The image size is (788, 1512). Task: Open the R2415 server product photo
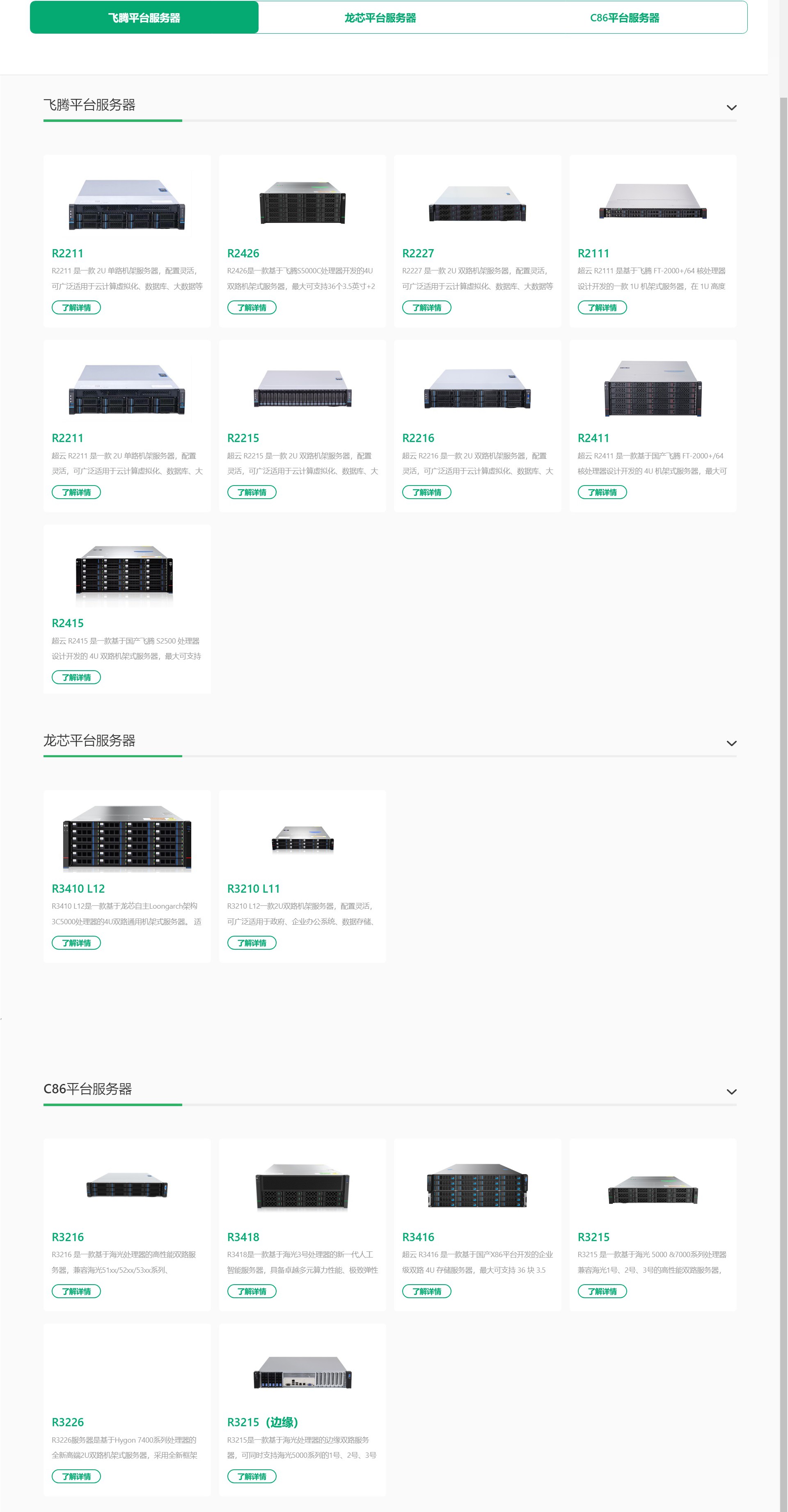coord(124,570)
